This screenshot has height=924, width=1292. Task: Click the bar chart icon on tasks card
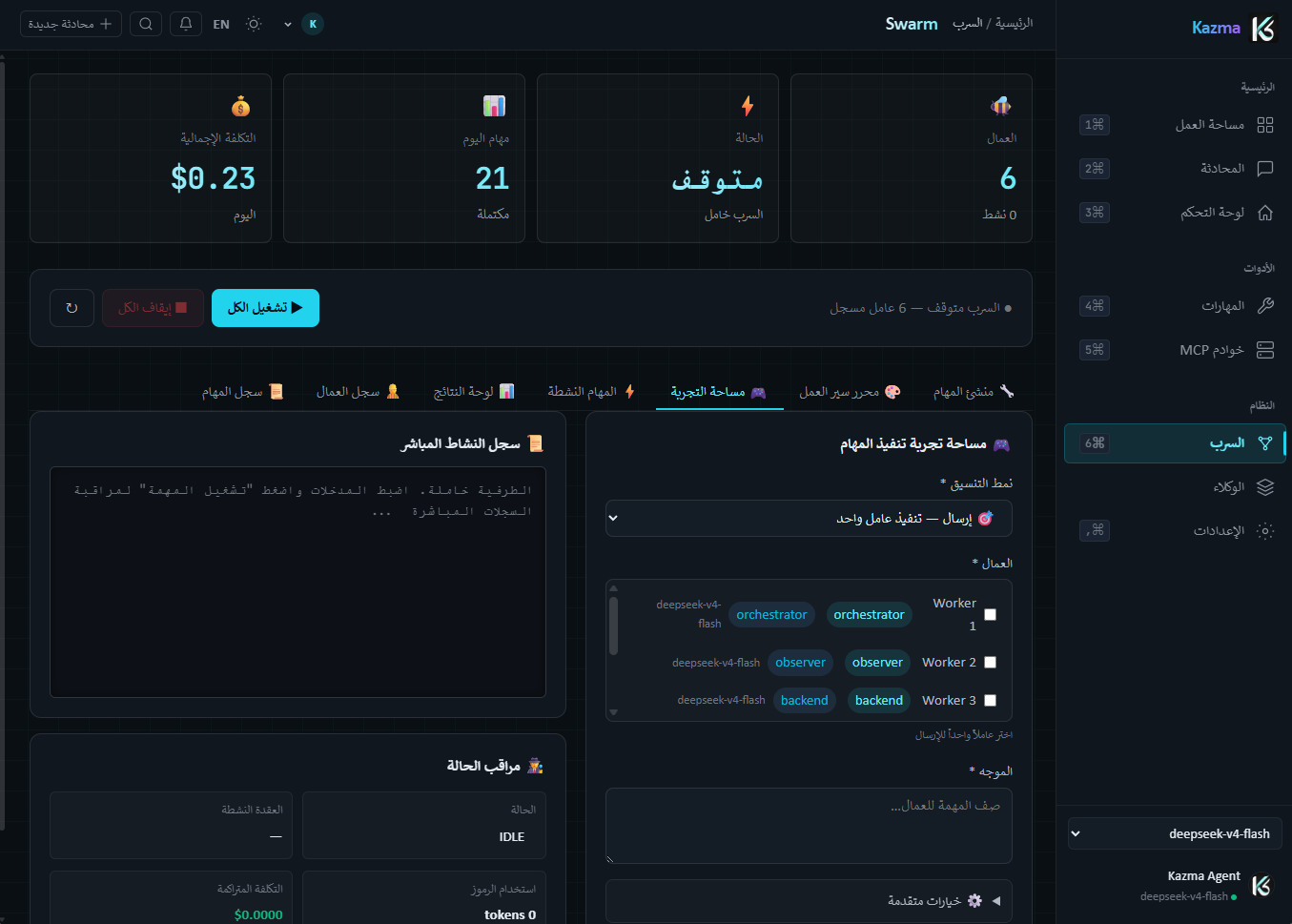pos(494,105)
